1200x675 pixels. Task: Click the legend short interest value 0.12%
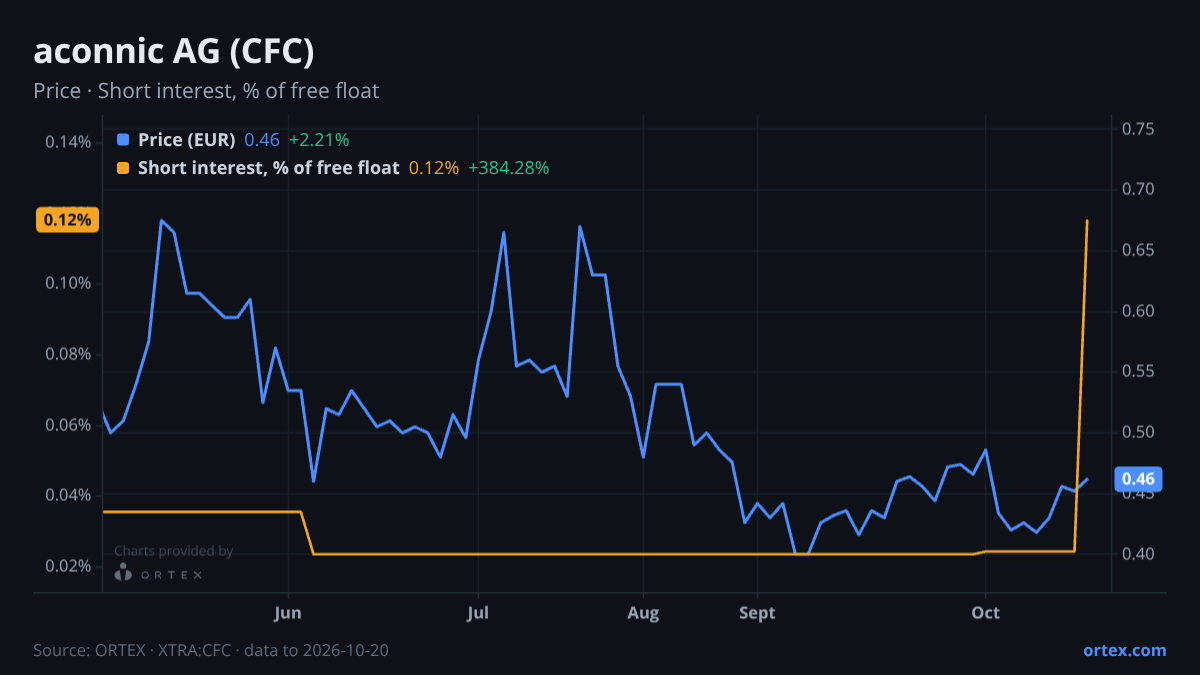(x=434, y=168)
